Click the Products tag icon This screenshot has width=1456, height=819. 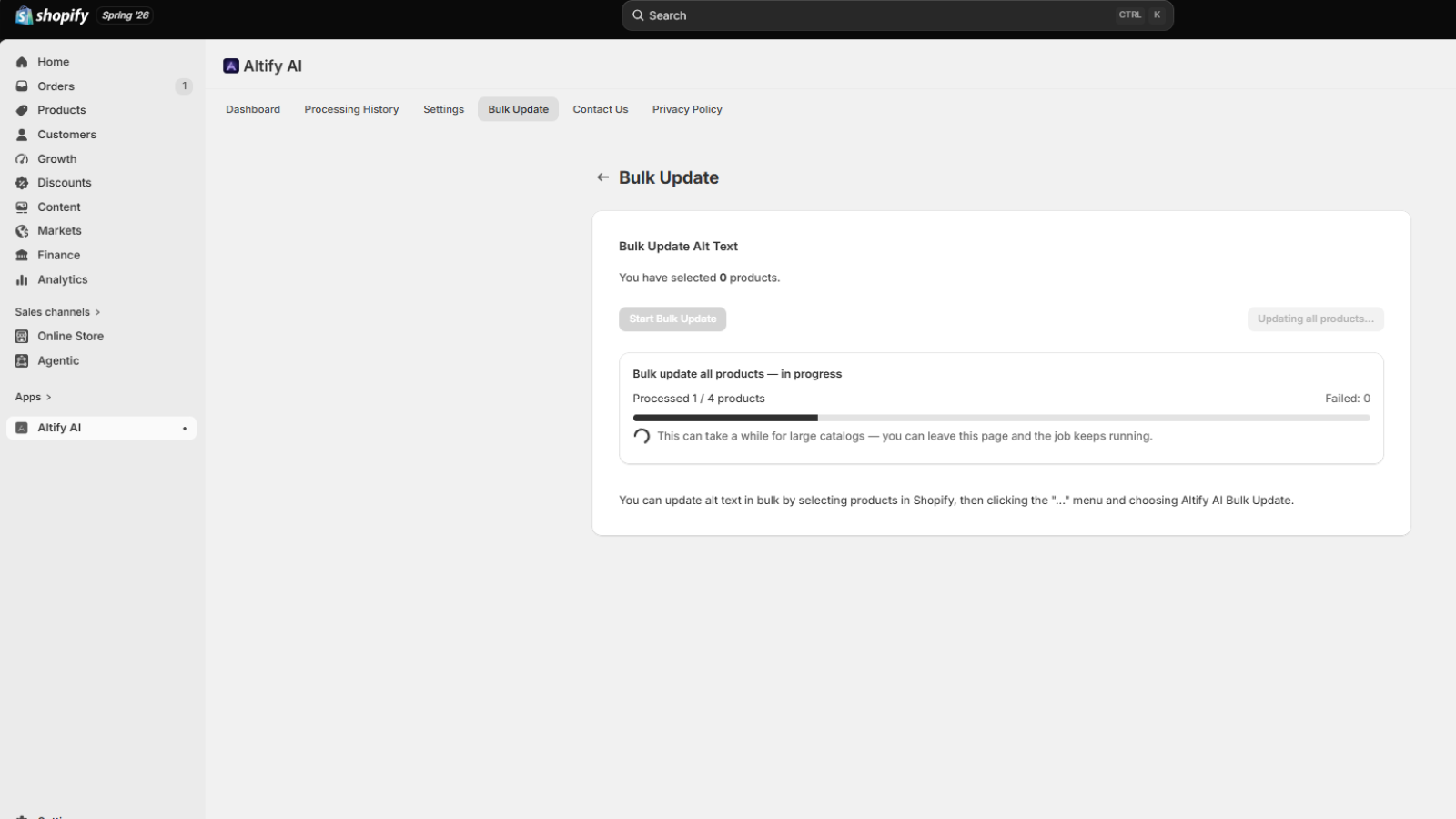[x=22, y=110]
